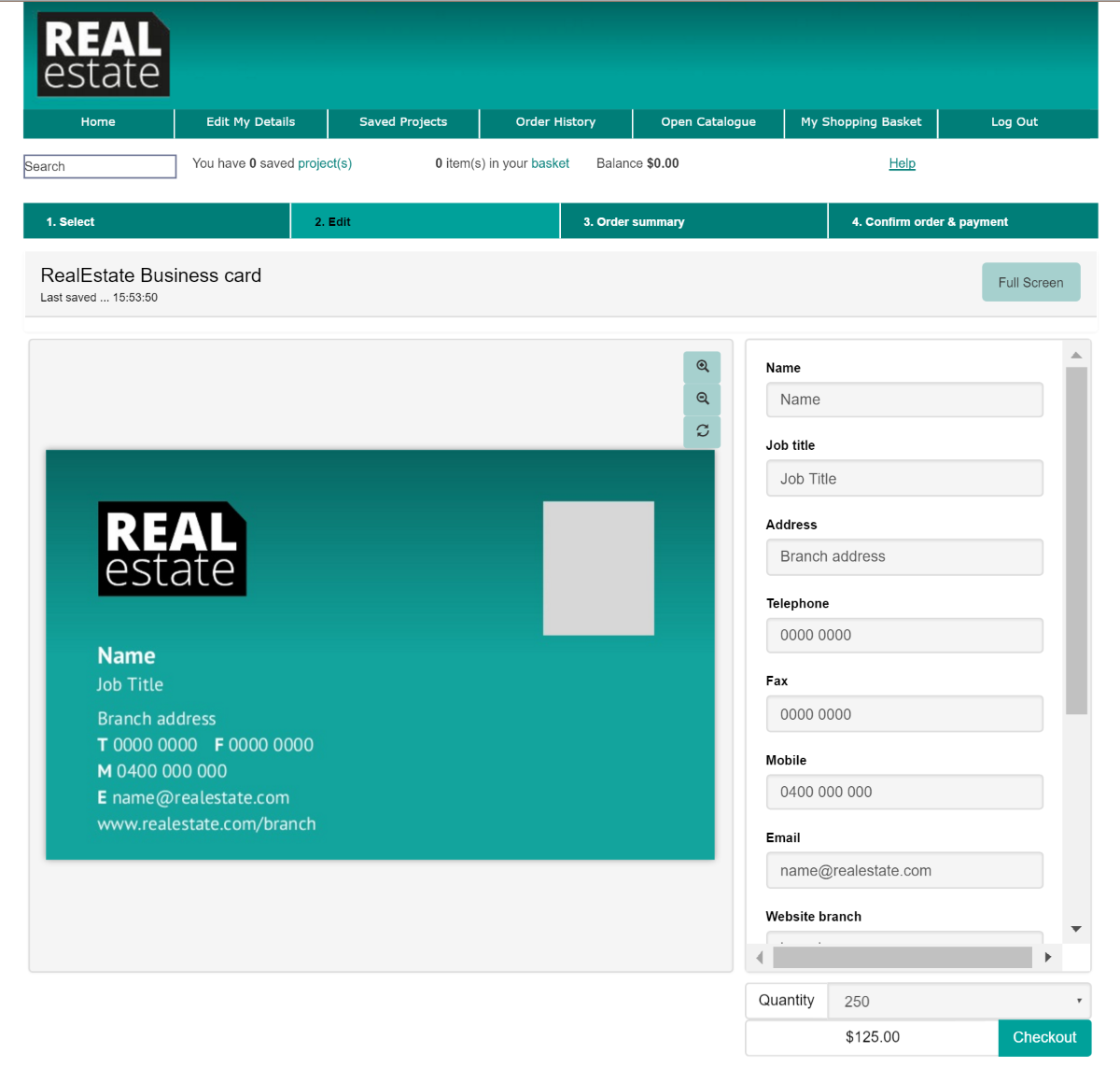This screenshot has height=1067, width=1120.
Task: Select the Telephone input field
Action: 904,635
